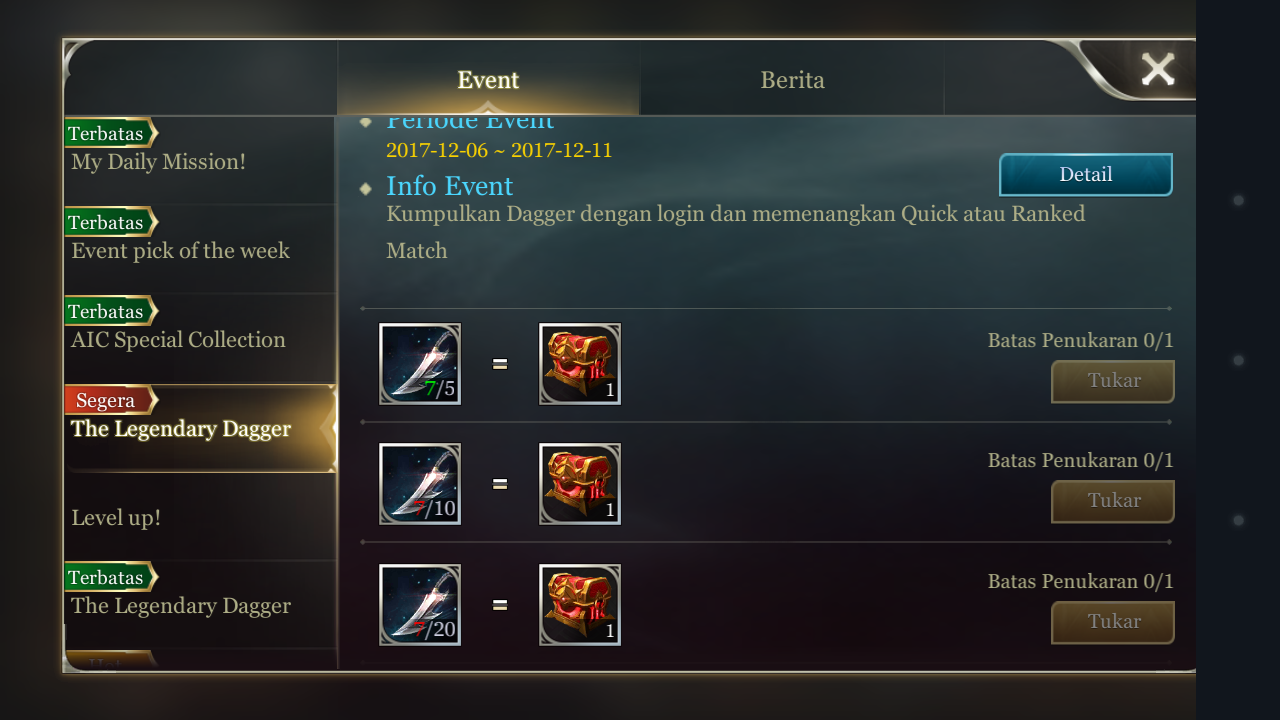Close the event window with X
Screen dimensions: 1280x720
(x=1158, y=69)
